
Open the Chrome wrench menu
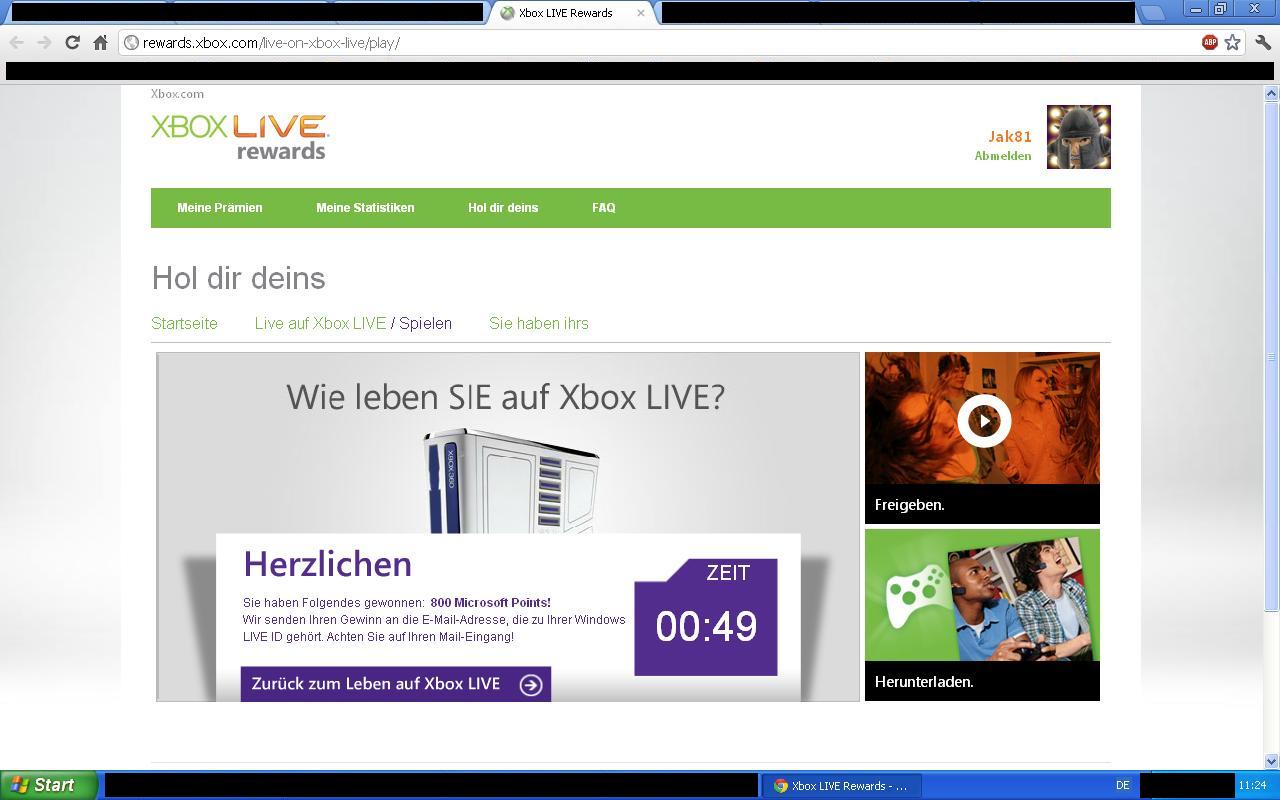[1262, 42]
